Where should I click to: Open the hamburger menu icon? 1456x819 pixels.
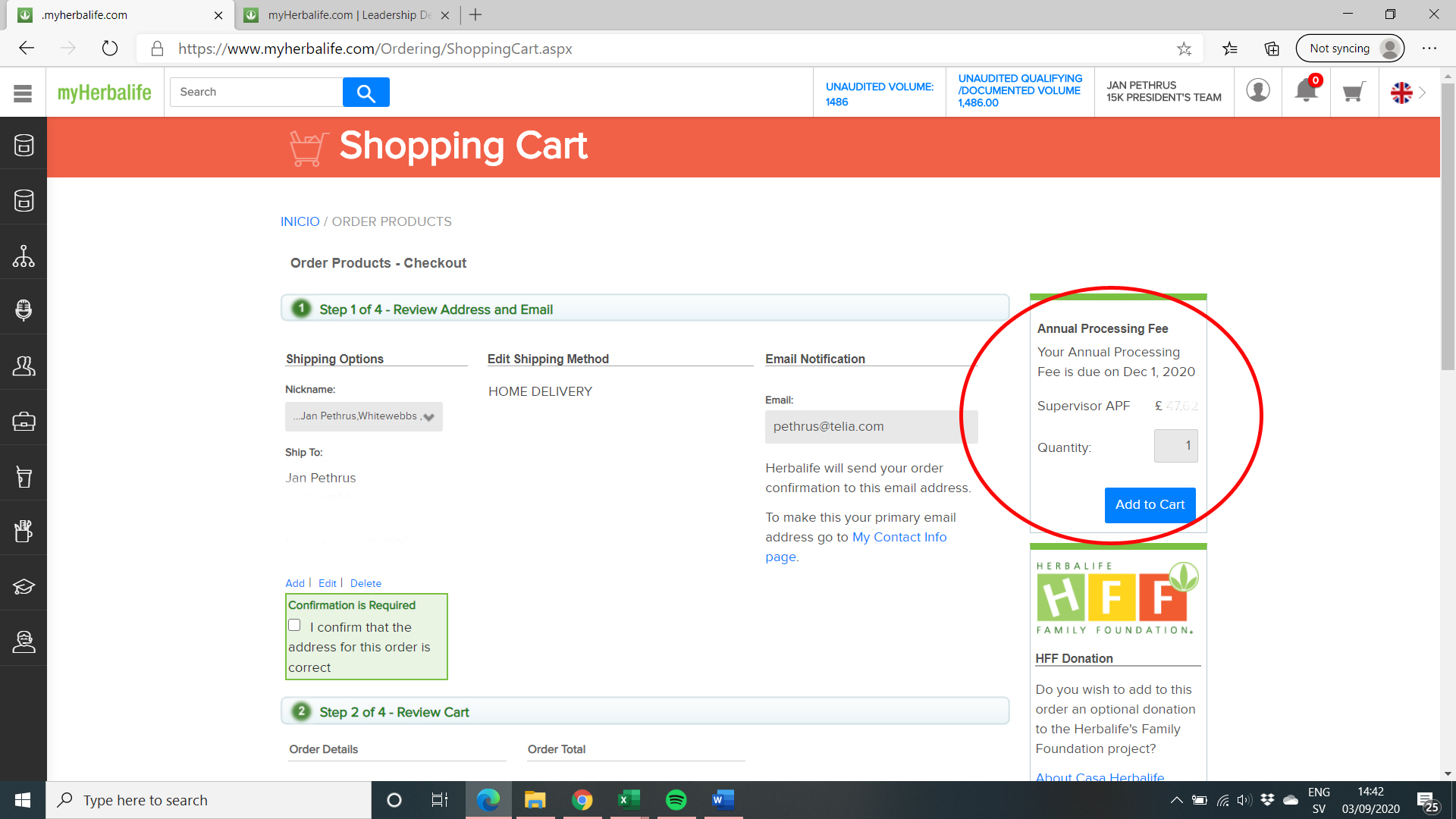(x=23, y=93)
